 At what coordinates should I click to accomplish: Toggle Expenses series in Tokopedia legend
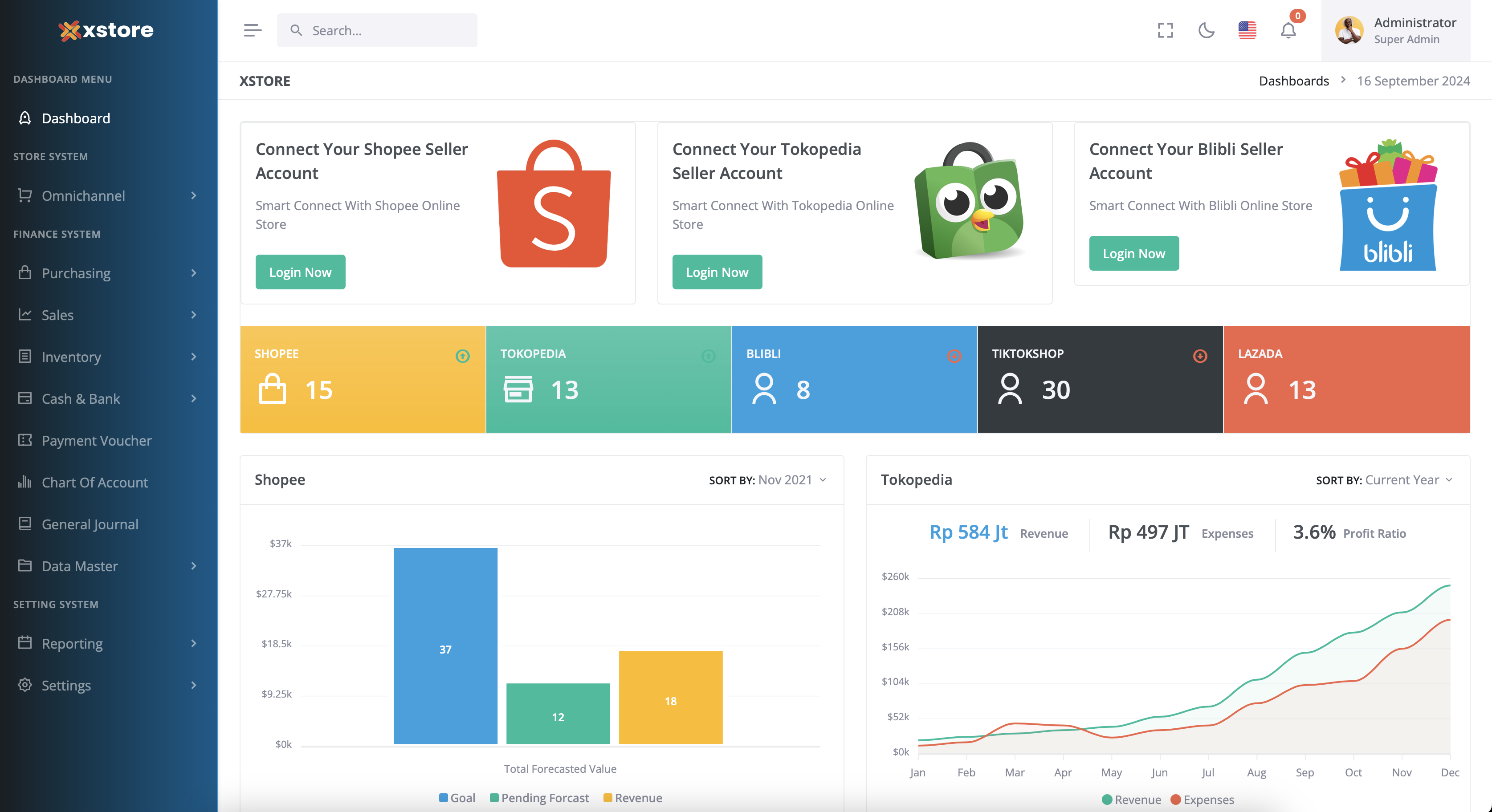pos(1203,799)
